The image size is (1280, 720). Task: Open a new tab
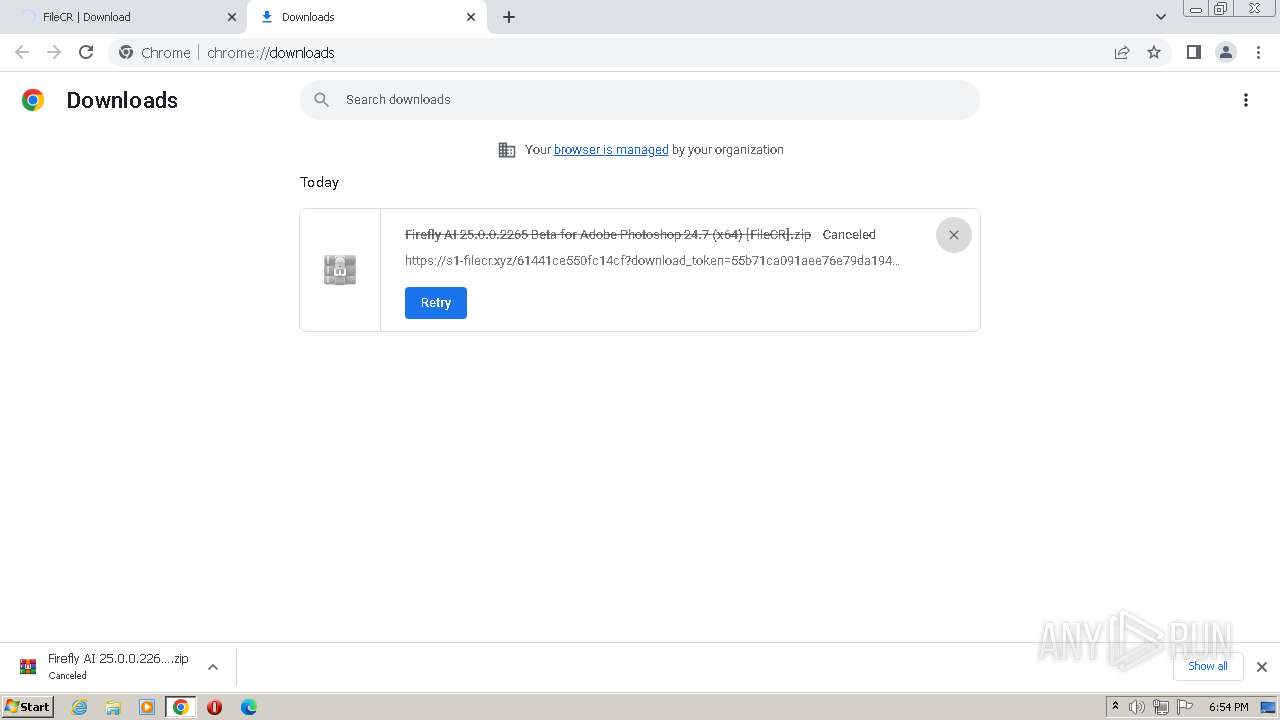pos(509,17)
